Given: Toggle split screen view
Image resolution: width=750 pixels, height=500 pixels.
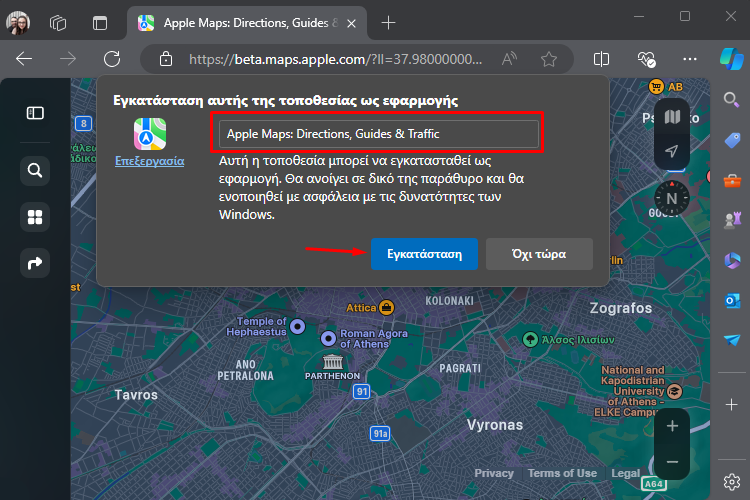Looking at the screenshot, I should coord(601,59).
